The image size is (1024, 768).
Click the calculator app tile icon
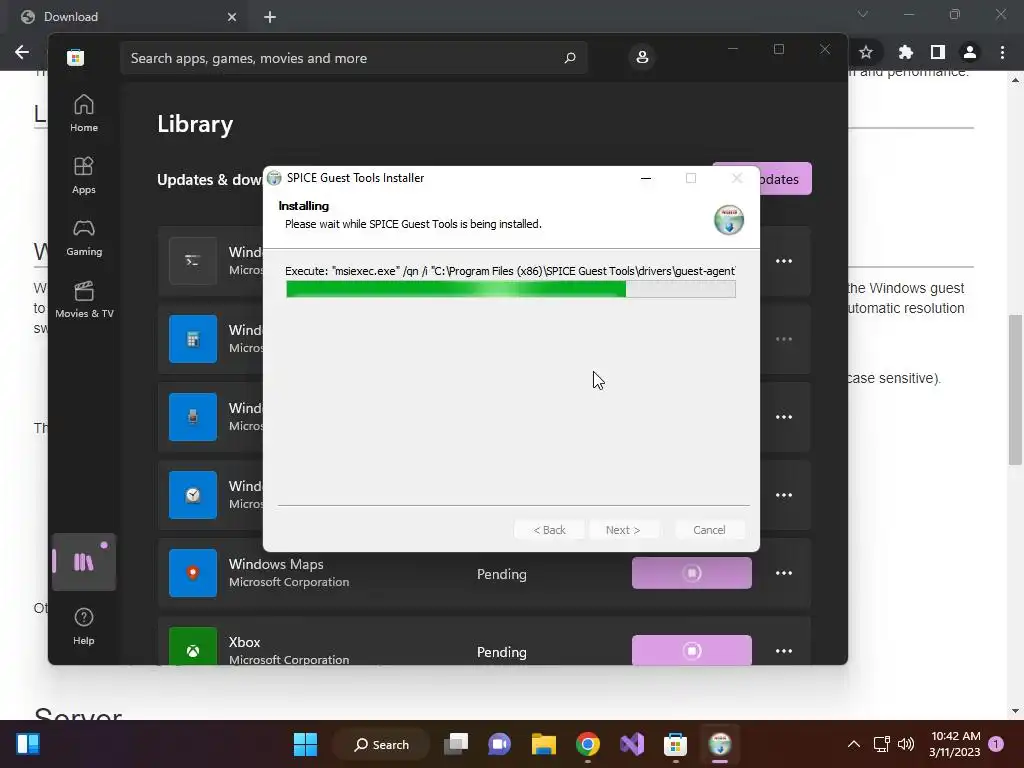pos(193,339)
